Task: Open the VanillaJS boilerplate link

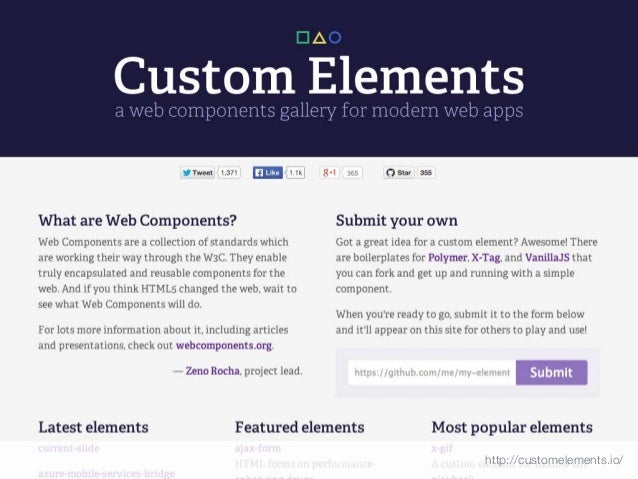Action: (x=547, y=258)
